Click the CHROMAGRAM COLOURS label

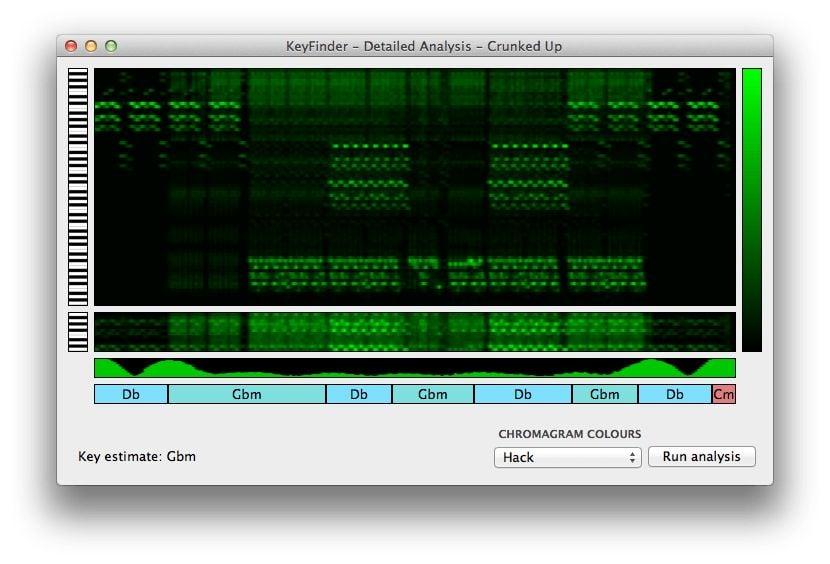(570, 434)
